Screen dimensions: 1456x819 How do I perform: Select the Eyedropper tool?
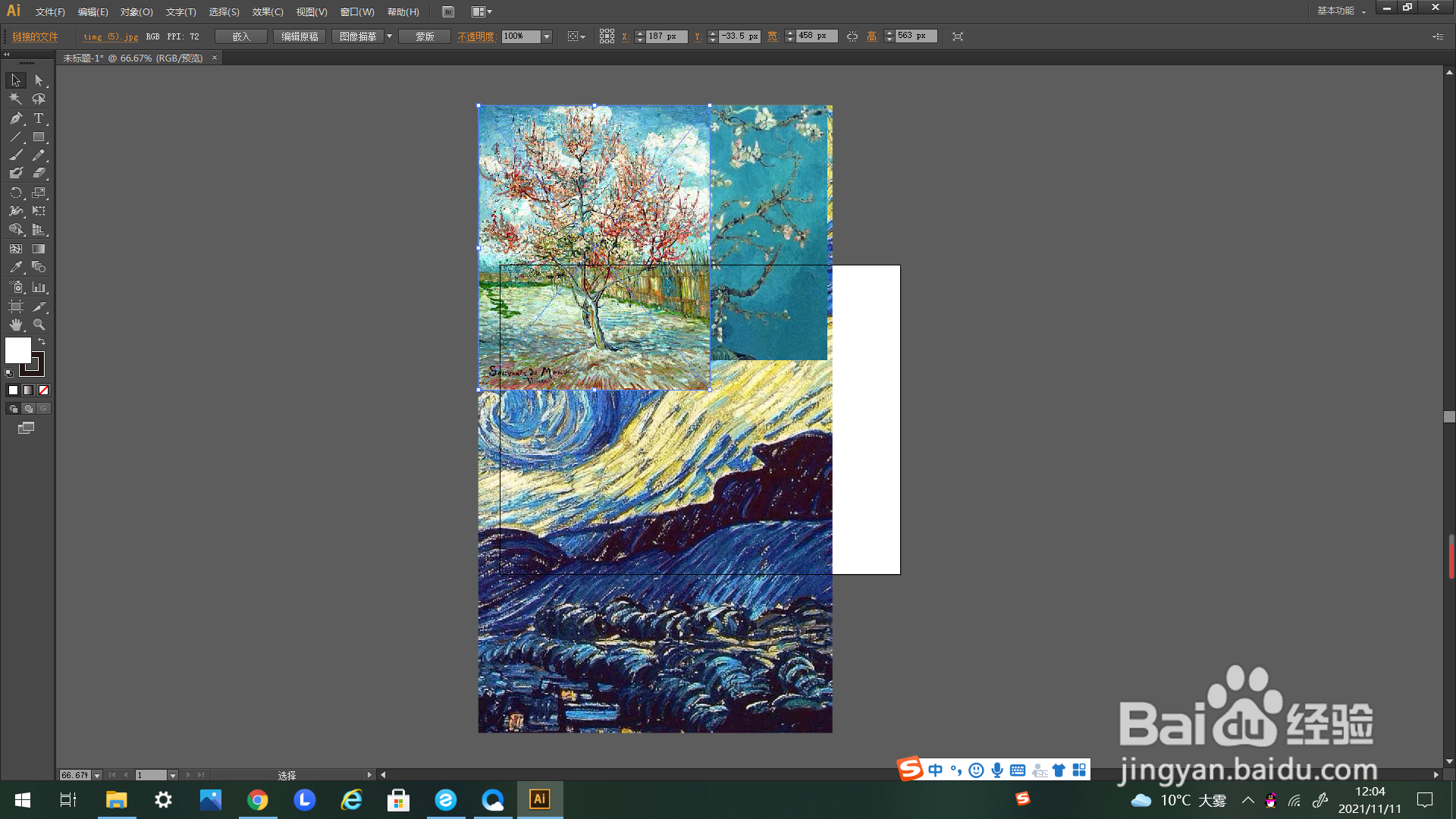[16, 267]
